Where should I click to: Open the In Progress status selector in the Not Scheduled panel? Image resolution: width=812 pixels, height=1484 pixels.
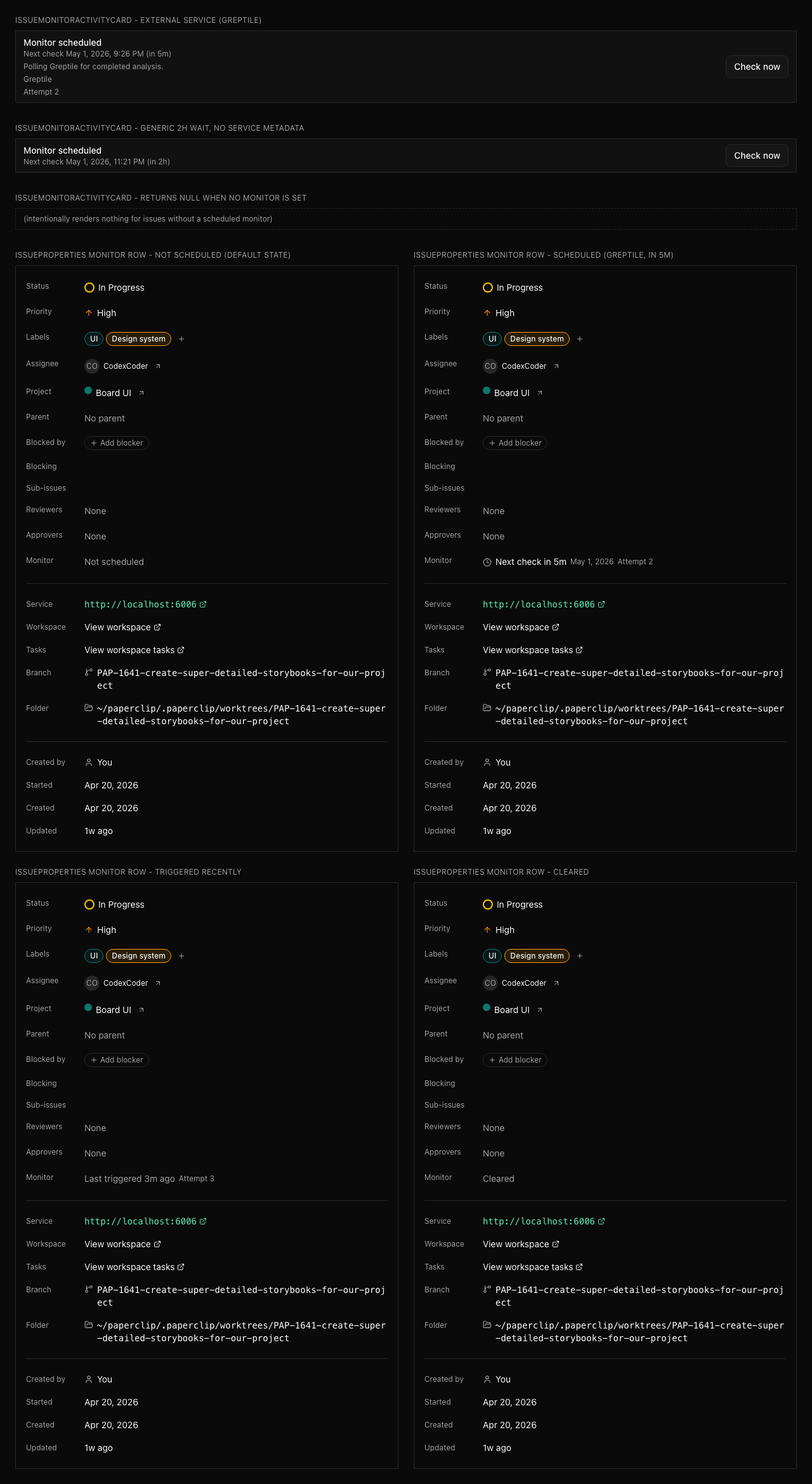tap(115, 288)
